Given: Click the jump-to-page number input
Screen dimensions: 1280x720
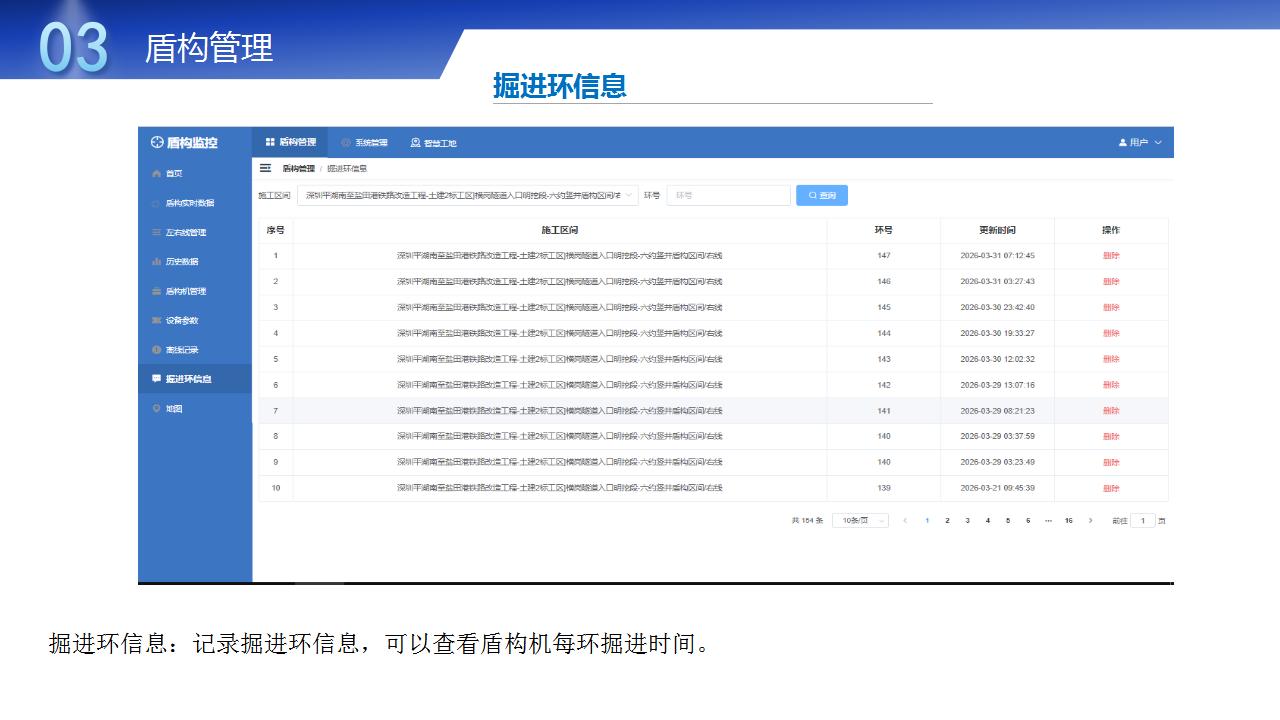Looking at the screenshot, I should (x=1142, y=521).
